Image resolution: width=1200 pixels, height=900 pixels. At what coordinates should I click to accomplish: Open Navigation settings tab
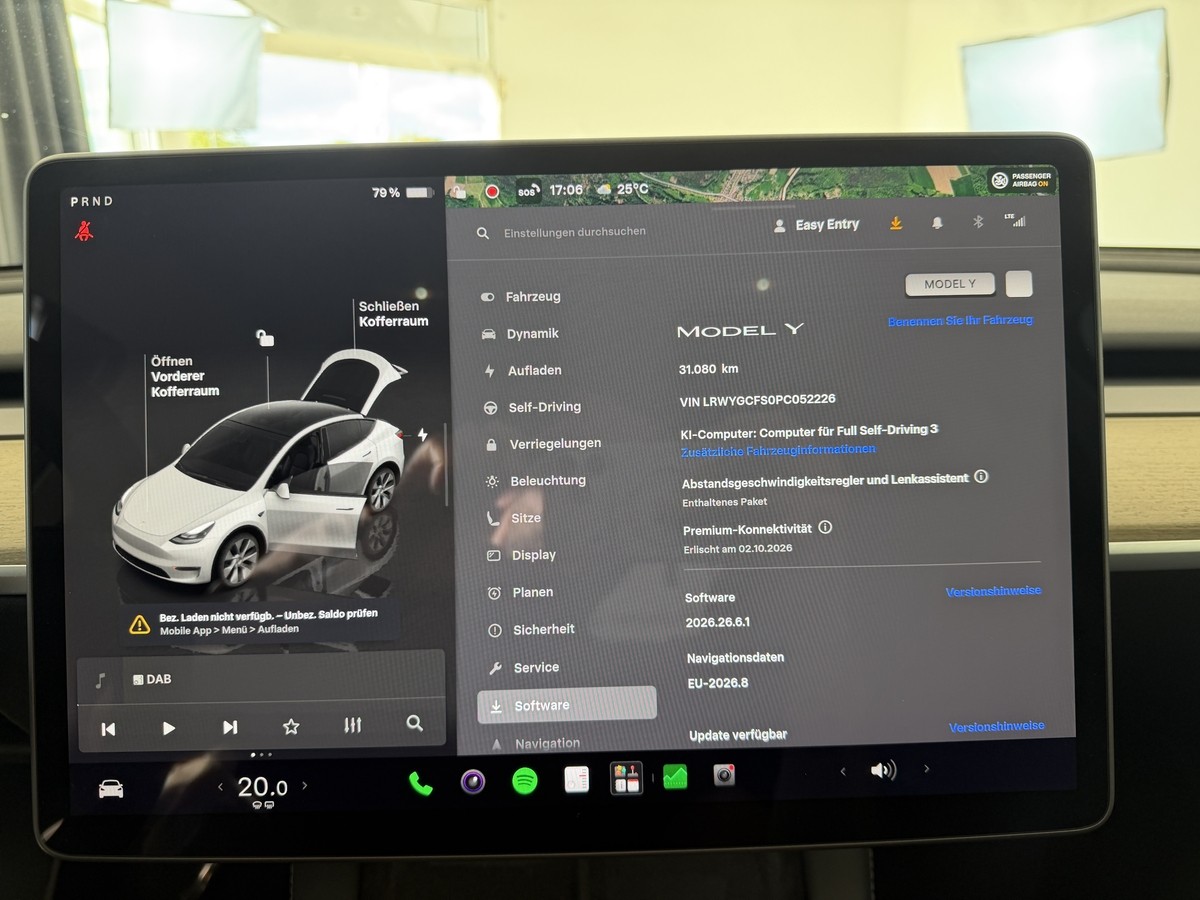(535, 743)
